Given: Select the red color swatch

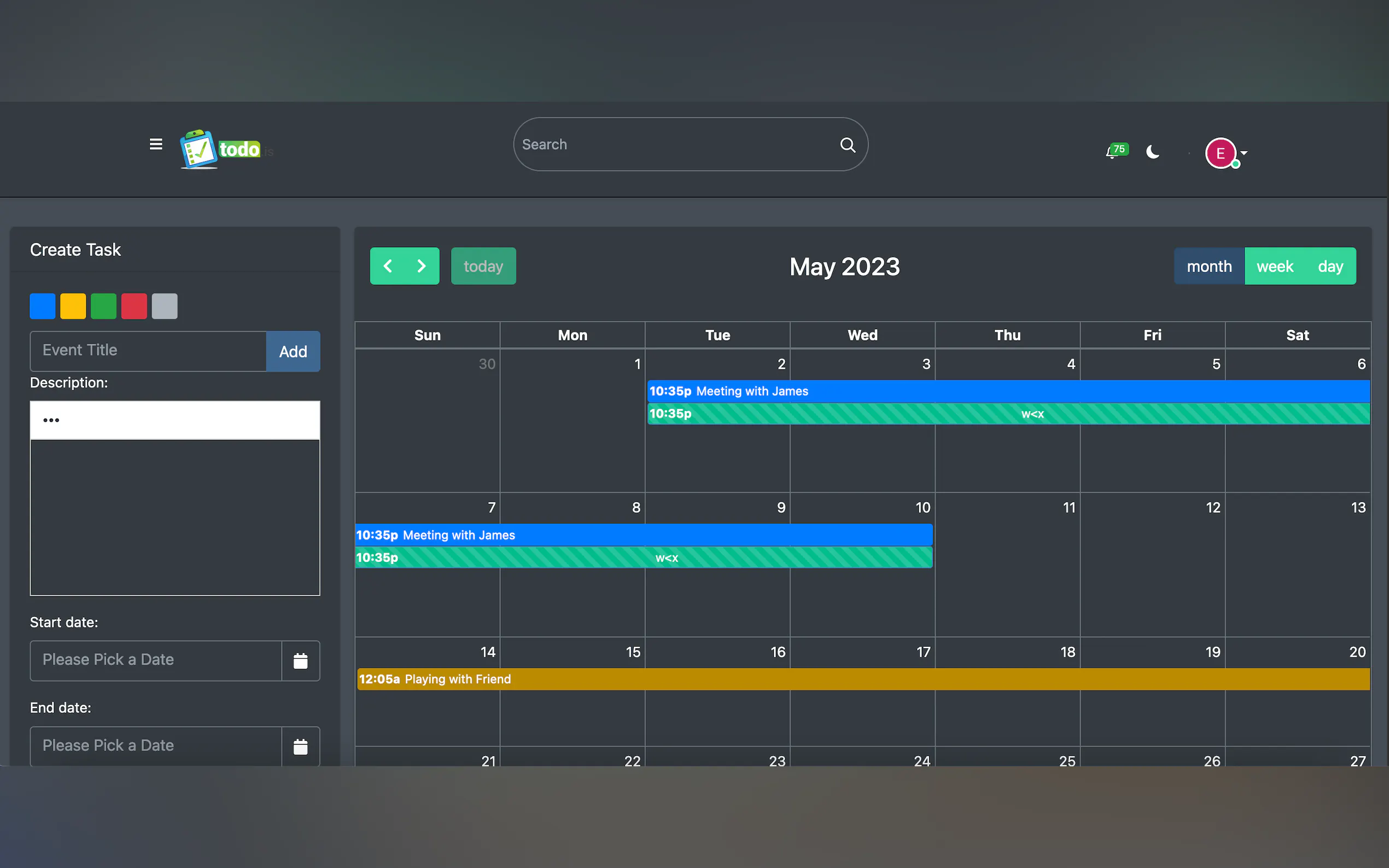Looking at the screenshot, I should coord(134,306).
